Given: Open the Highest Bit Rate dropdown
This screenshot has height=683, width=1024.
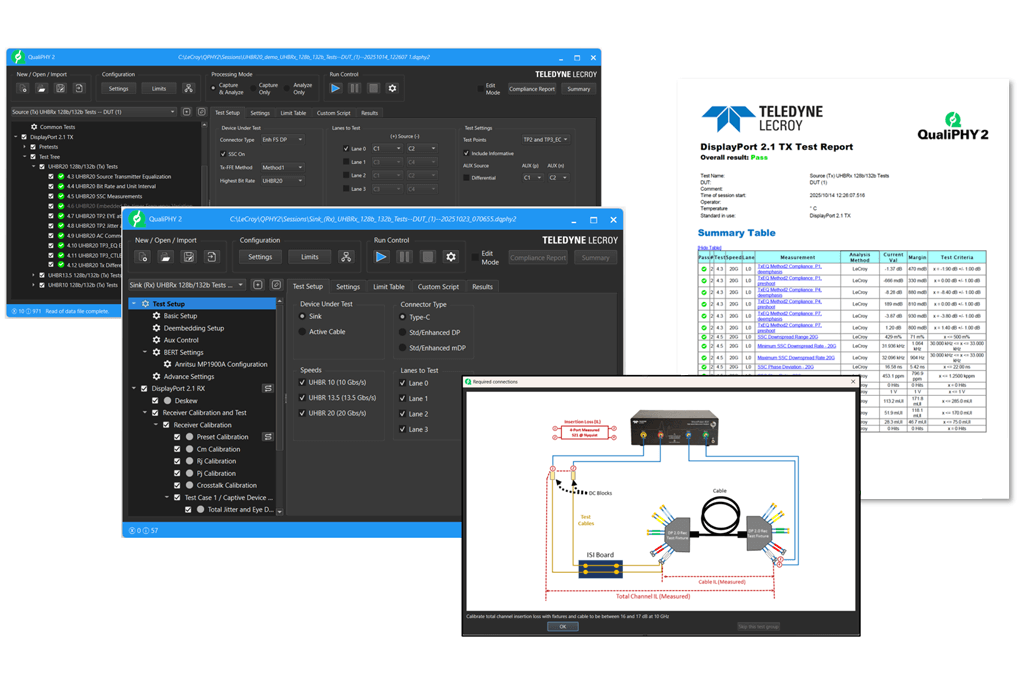Looking at the screenshot, I should pyautogui.click(x=282, y=181).
